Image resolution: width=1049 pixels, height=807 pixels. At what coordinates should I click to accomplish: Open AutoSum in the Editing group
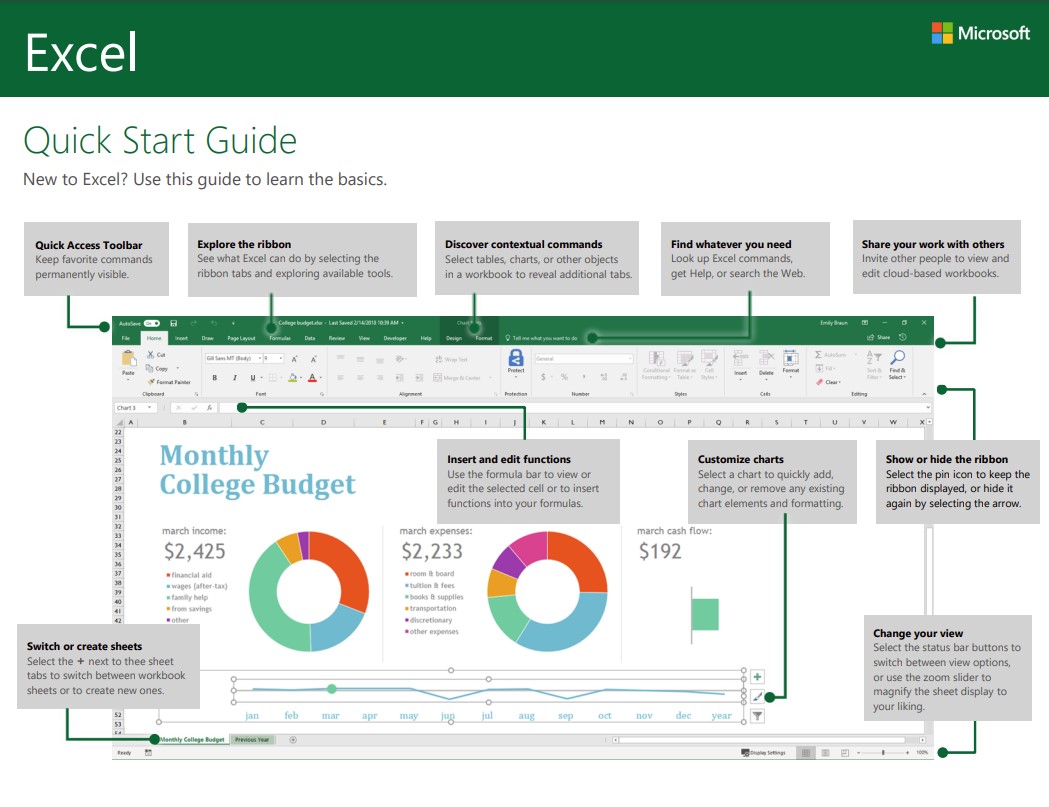point(834,354)
